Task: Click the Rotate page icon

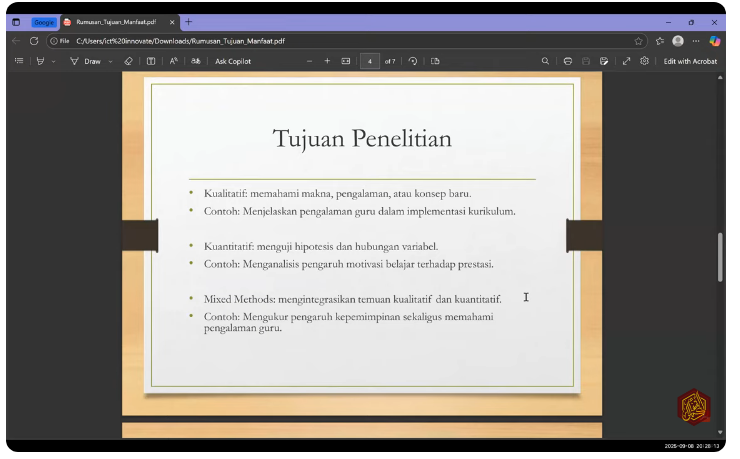Action: (413, 61)
